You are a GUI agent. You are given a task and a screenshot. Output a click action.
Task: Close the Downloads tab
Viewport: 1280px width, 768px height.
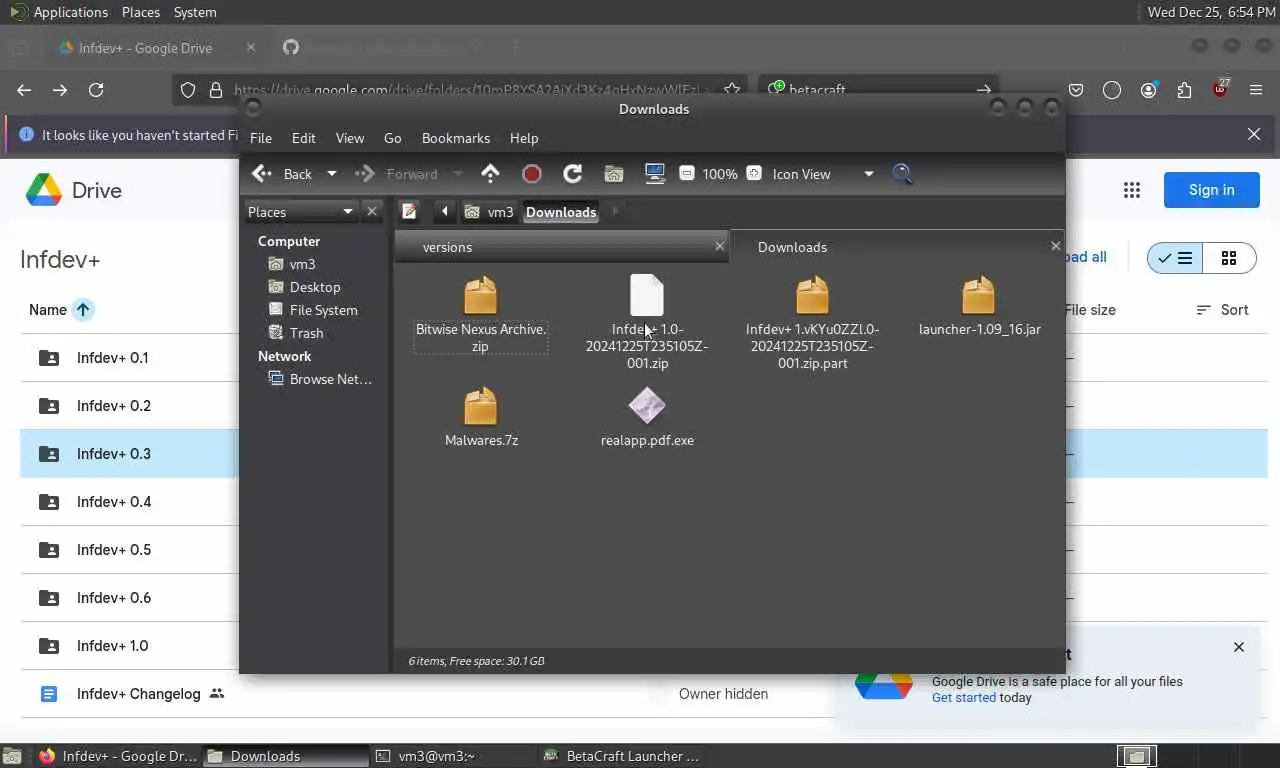pyautogui.click(x=1055, y=246)
